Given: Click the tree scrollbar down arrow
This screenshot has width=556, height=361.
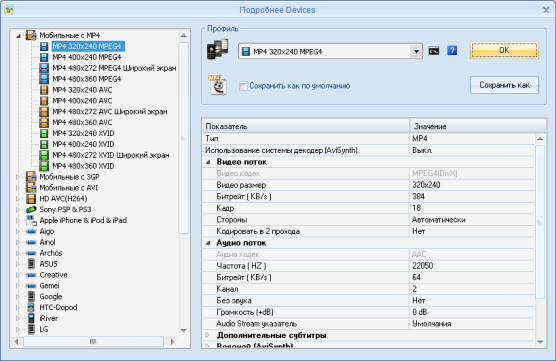Looking at the screenshot, I should pos(184,331).
